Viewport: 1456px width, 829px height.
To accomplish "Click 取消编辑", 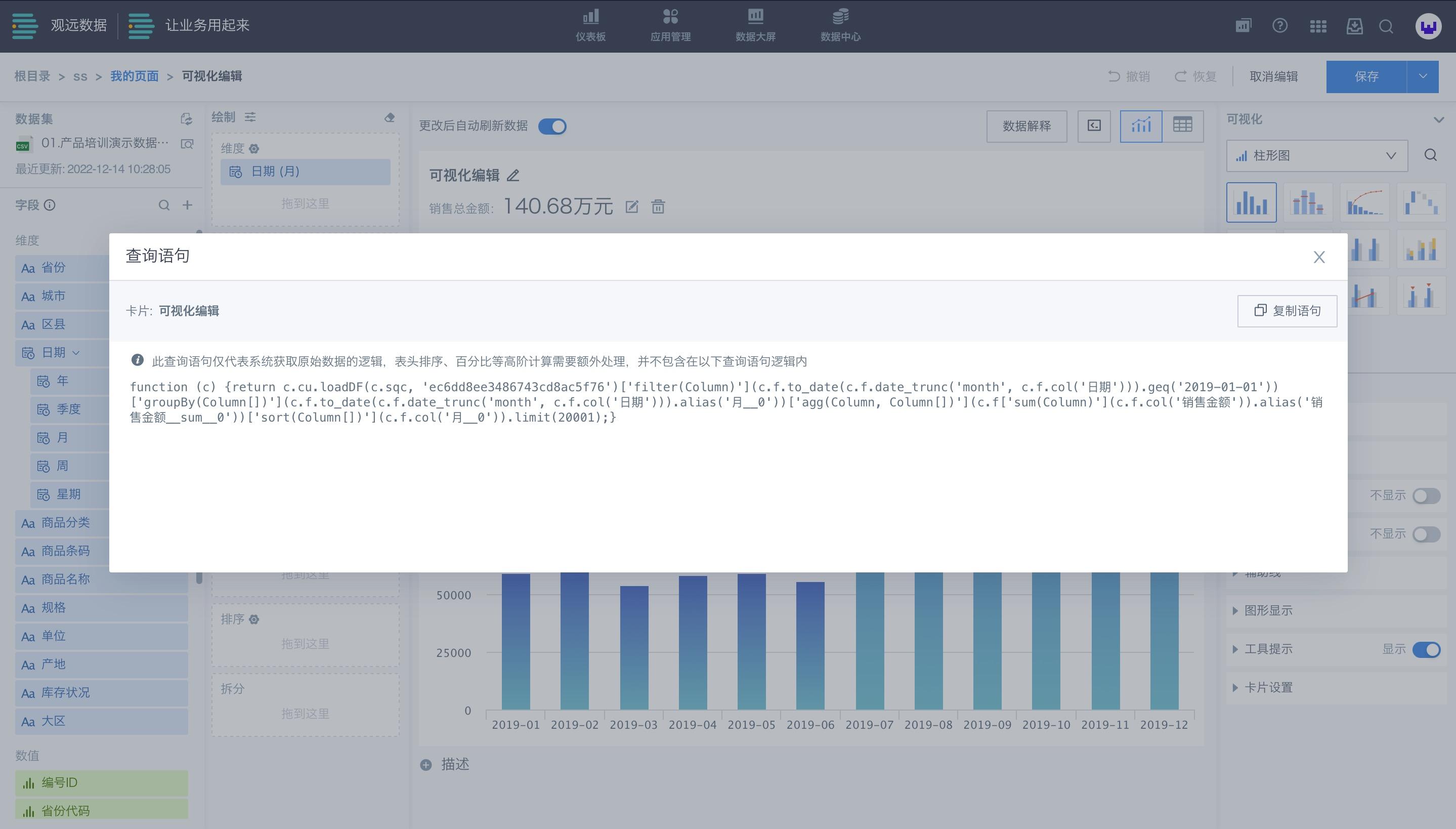I will (1273, 76).
